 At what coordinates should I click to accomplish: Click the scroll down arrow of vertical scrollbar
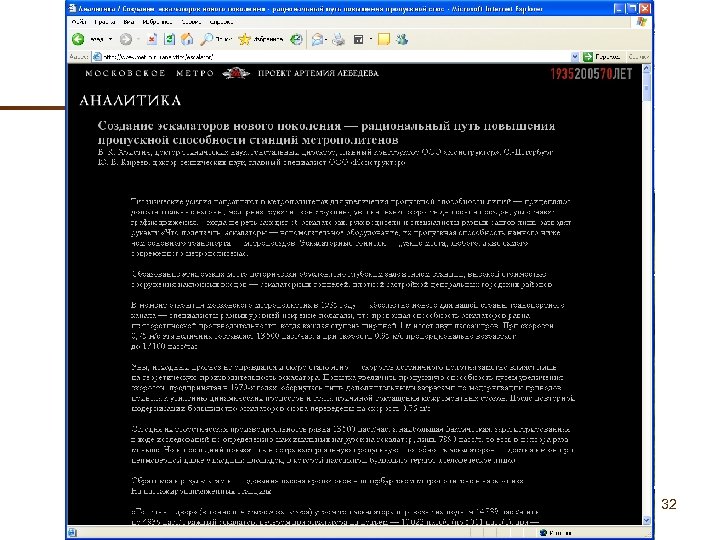pyautogui.click(x=647, y=520)
